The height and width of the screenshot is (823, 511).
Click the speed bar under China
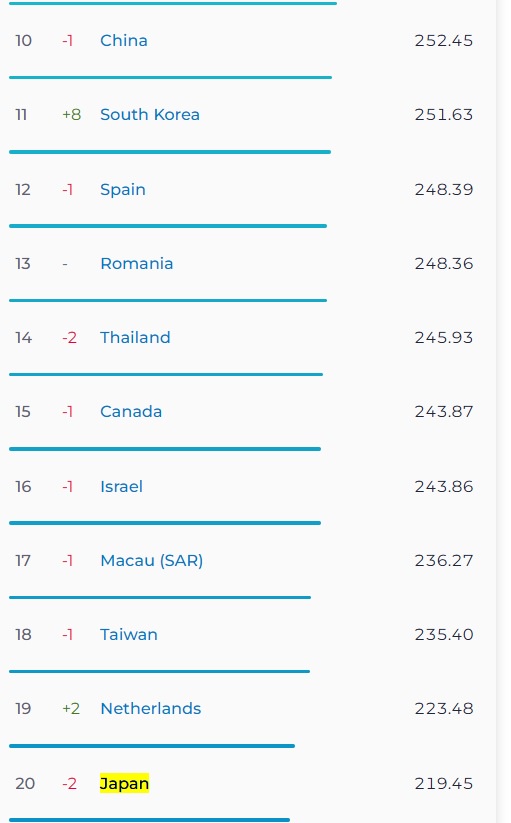click(x=171, y=78)
